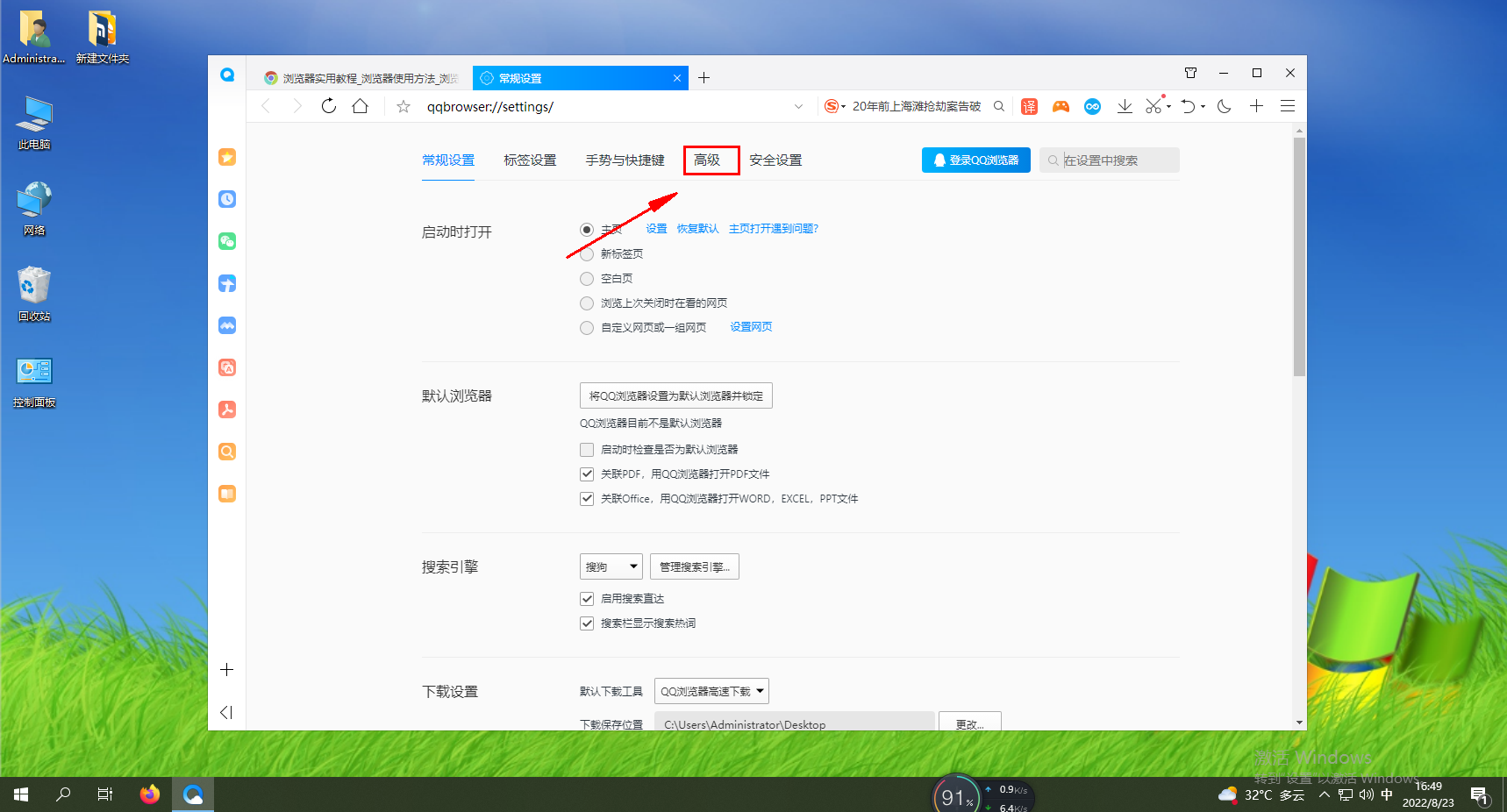Select 自定义网页或一组网页 option
Image resolution: width=1507 pixels, height=812 pixels.
click(x=587, y=328)
